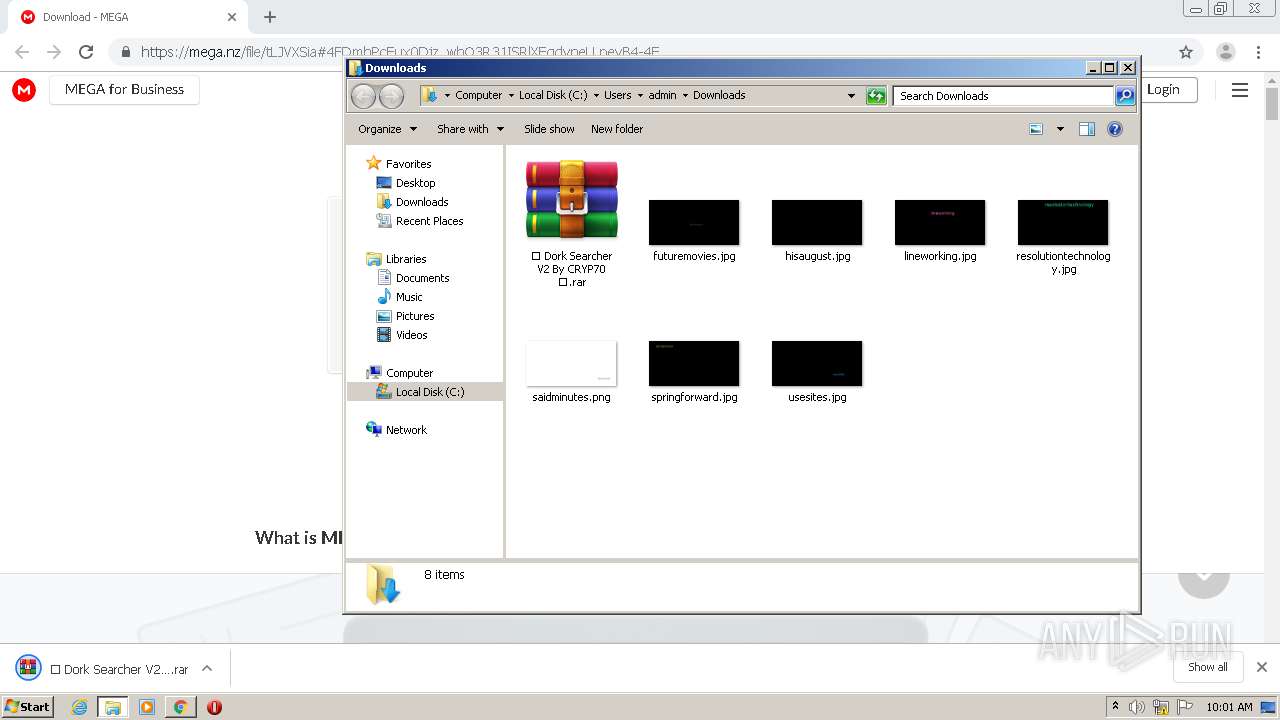Open the Windows Start menu

pyautogui.click(x=28, y=706)
